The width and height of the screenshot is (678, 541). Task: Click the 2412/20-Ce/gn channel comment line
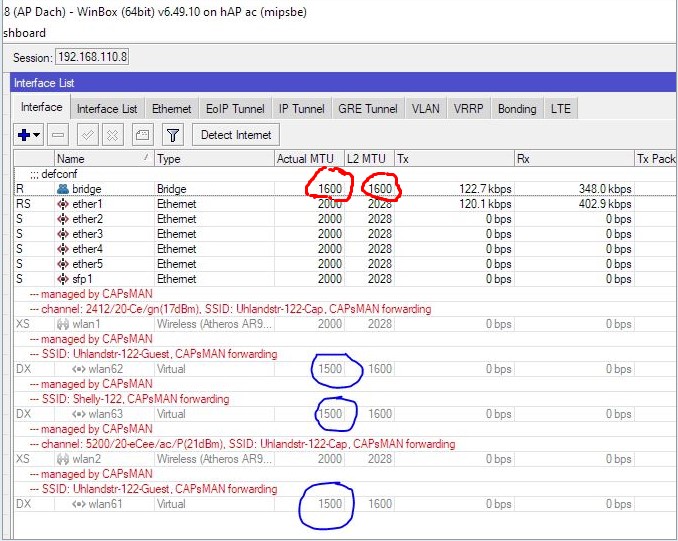(230, 309)
